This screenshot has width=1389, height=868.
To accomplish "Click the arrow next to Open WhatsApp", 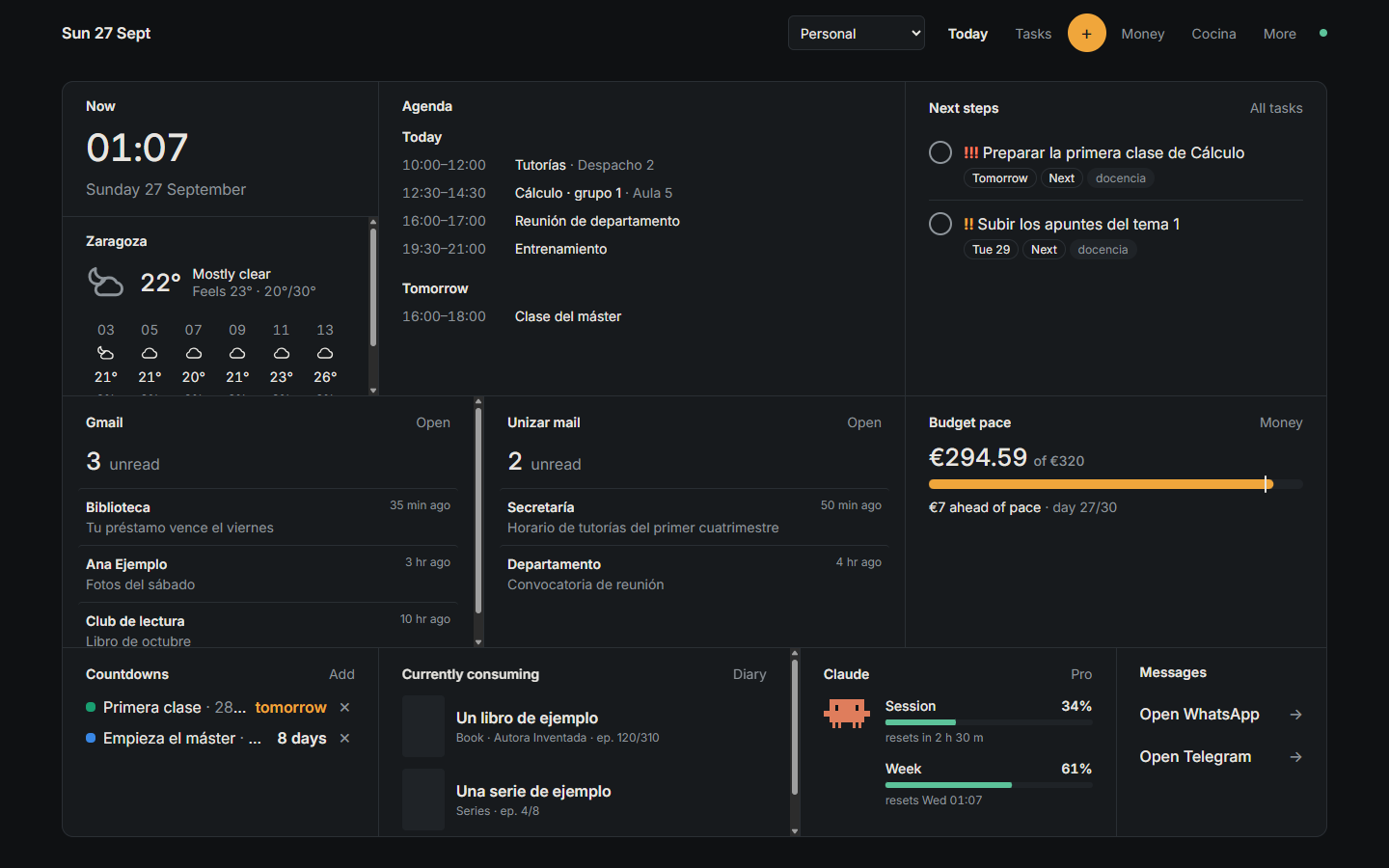I will pyautogui.click(x=1295, y=715).
